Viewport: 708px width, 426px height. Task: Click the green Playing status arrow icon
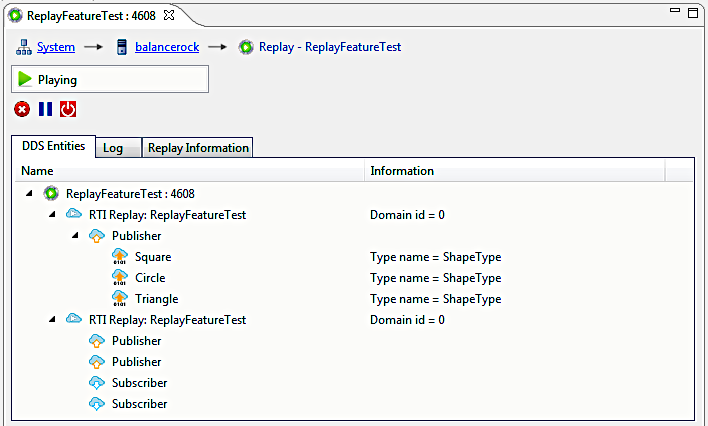point(24,80)
